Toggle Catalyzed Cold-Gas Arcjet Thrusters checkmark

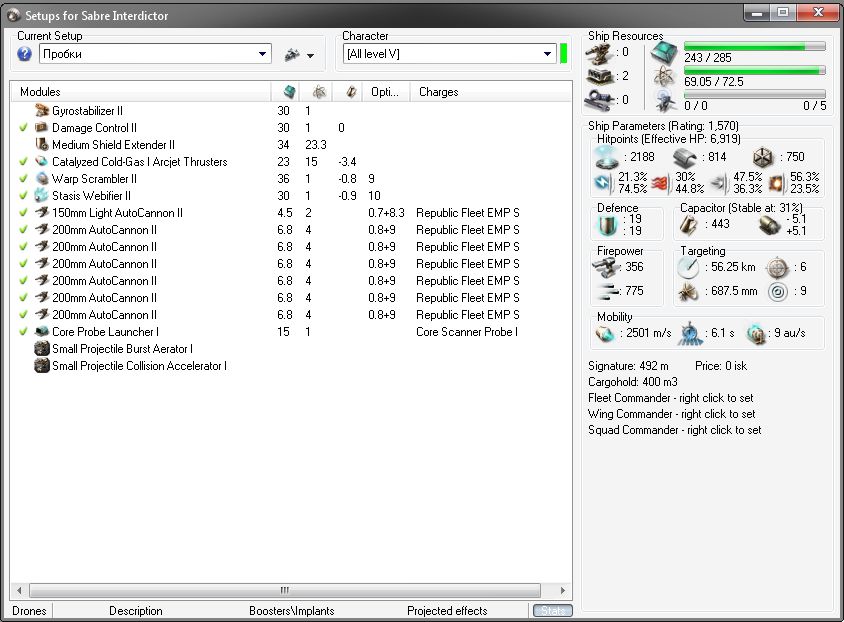point(23,162)
